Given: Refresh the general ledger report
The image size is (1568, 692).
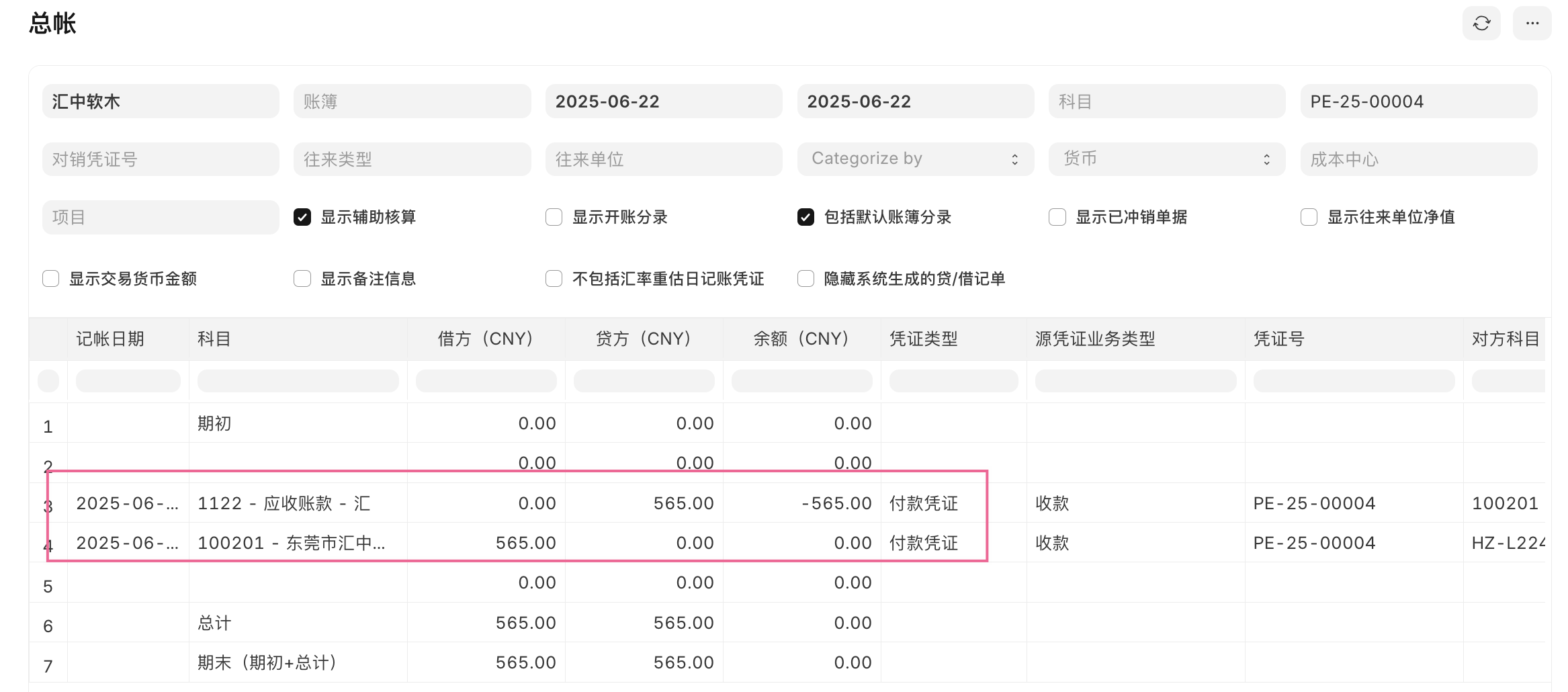Looking at the screenshot, I should 1481,23.
